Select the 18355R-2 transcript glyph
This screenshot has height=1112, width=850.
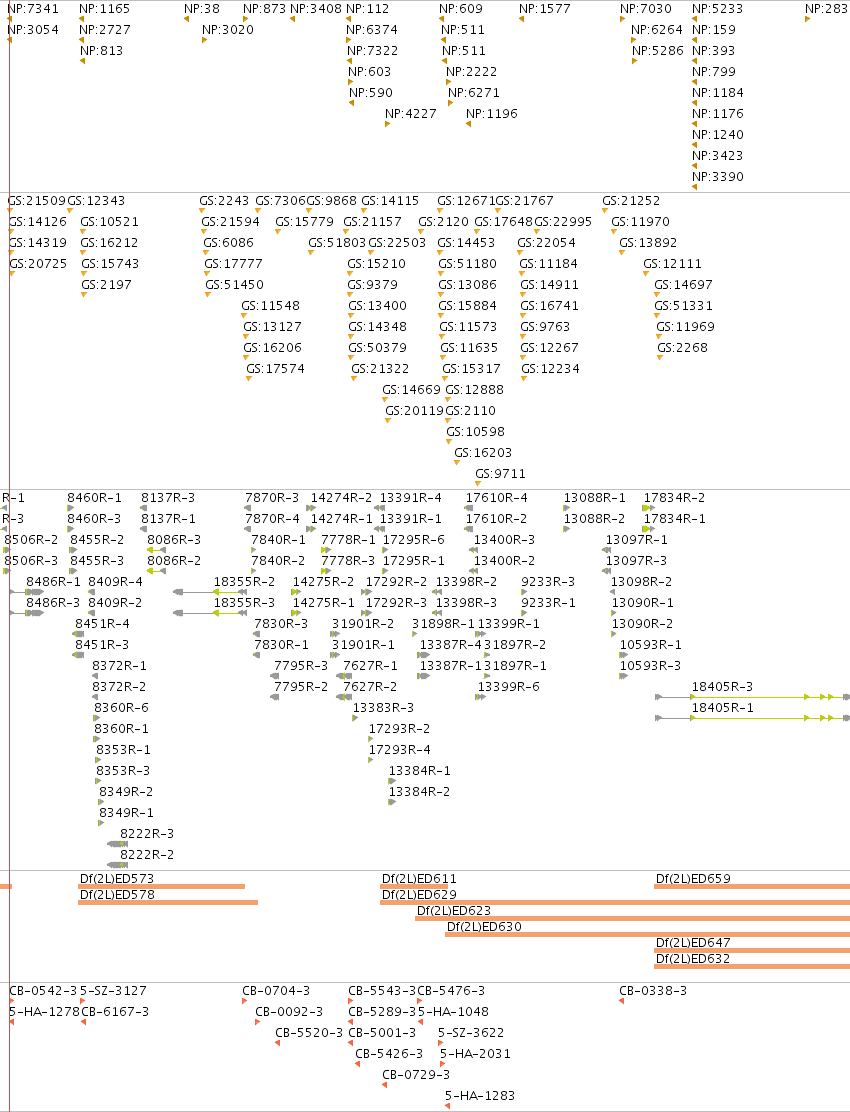pos(210,592)
